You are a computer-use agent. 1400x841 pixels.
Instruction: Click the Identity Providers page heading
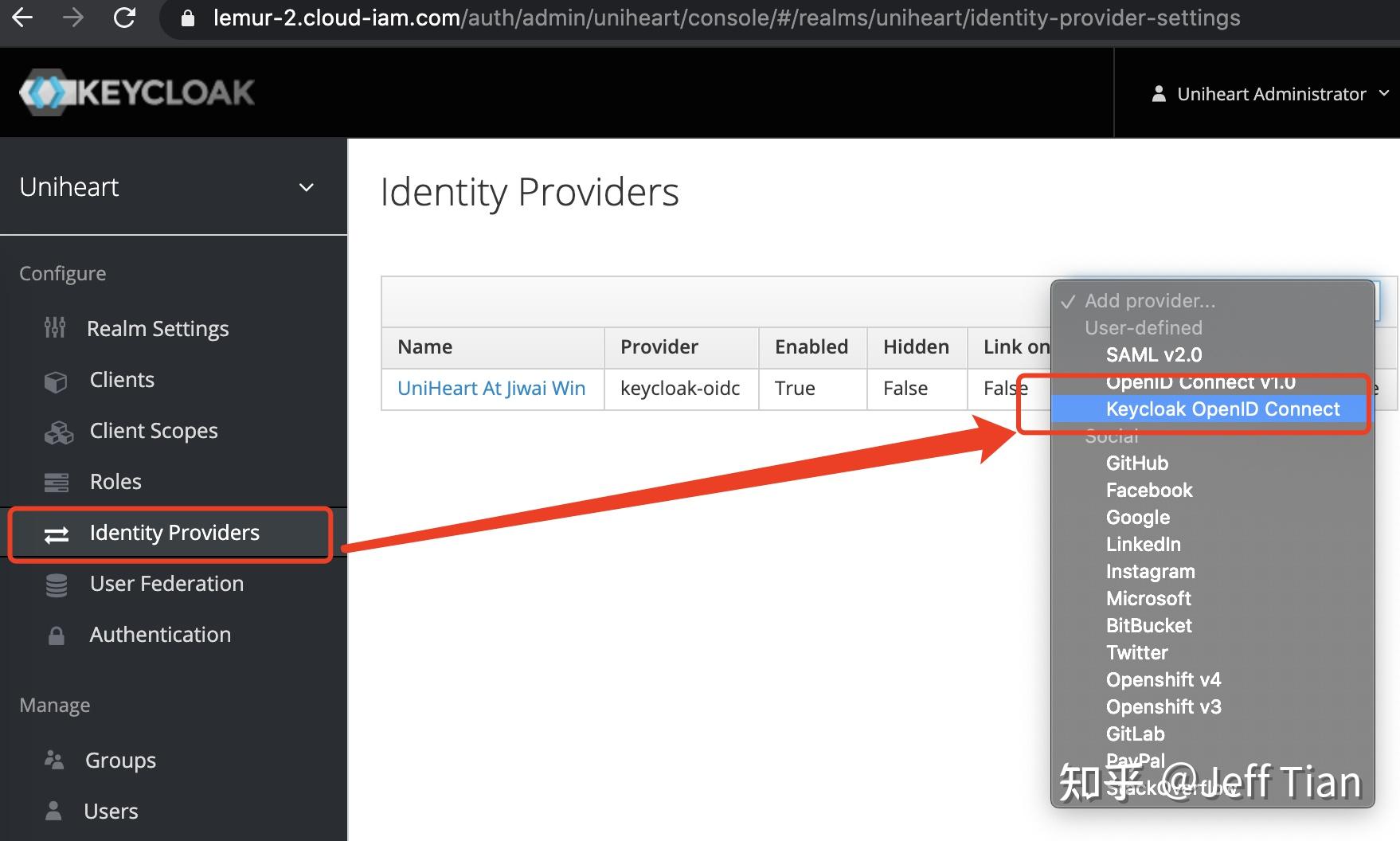point(530,192)
